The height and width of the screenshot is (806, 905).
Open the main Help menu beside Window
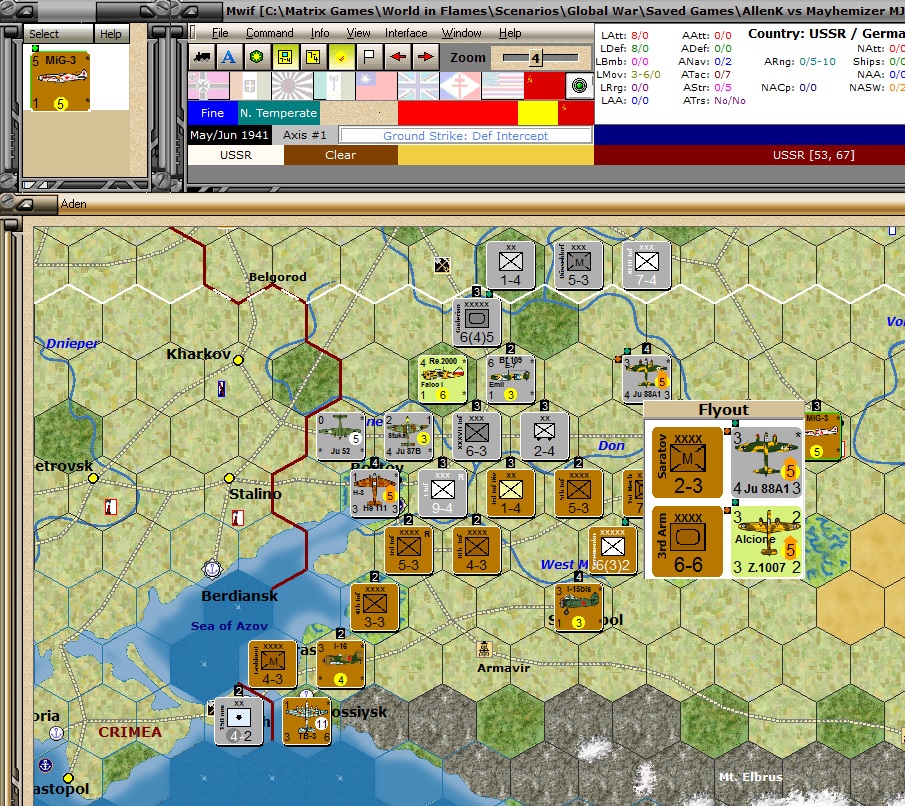[510, 33]
